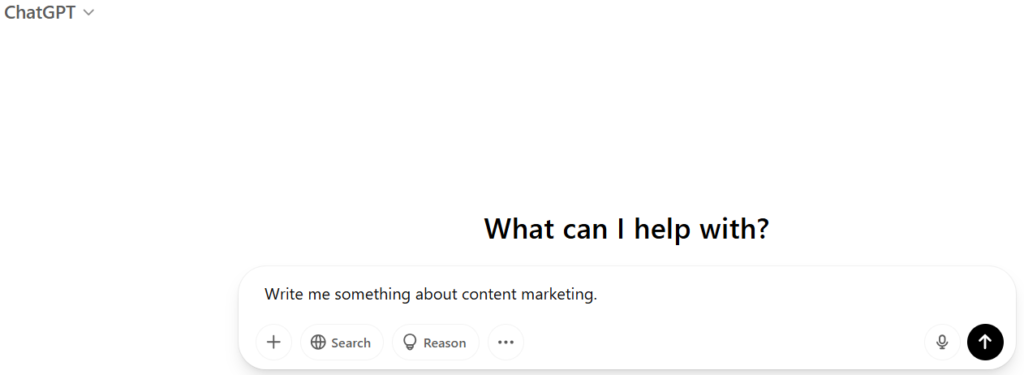Open the three-dot more tools icon
Screen dimensions: 1024x375
[505, 342]
